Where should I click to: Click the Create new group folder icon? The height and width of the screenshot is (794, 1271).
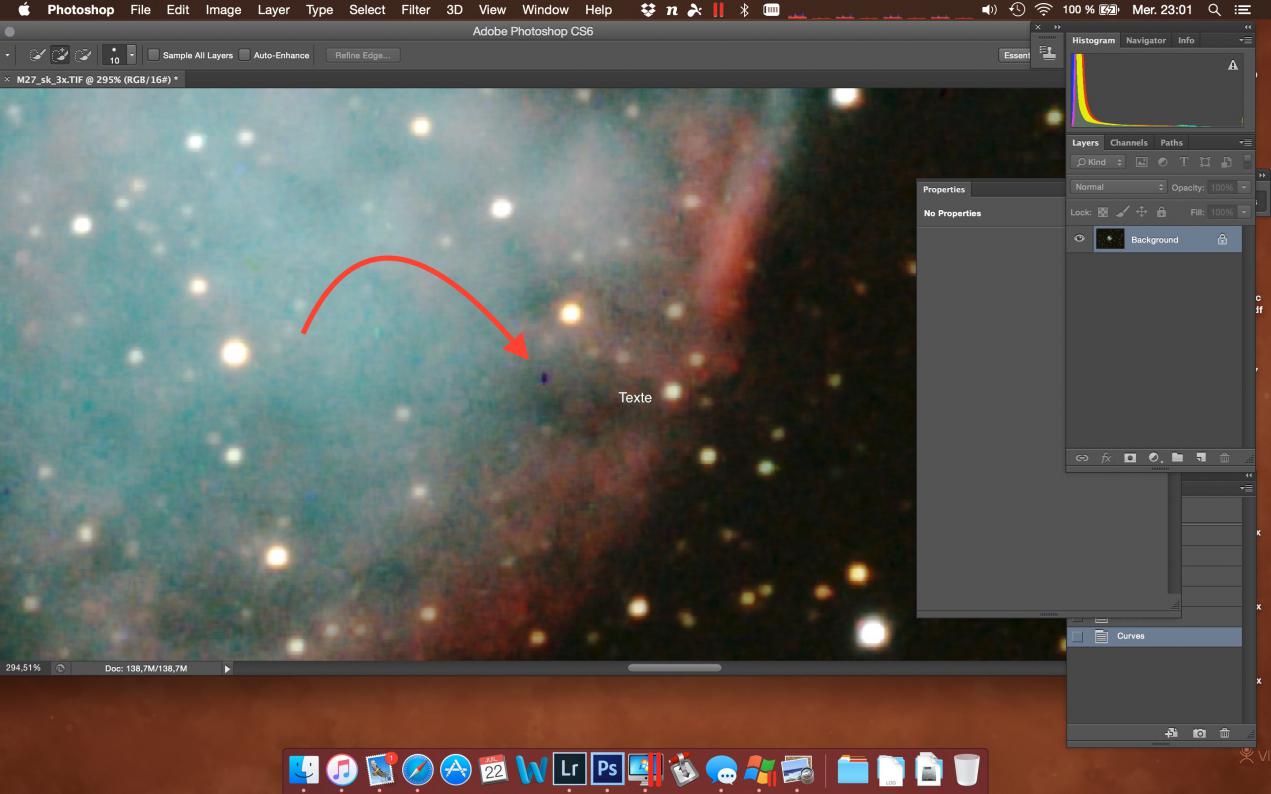pos(1177,458)
